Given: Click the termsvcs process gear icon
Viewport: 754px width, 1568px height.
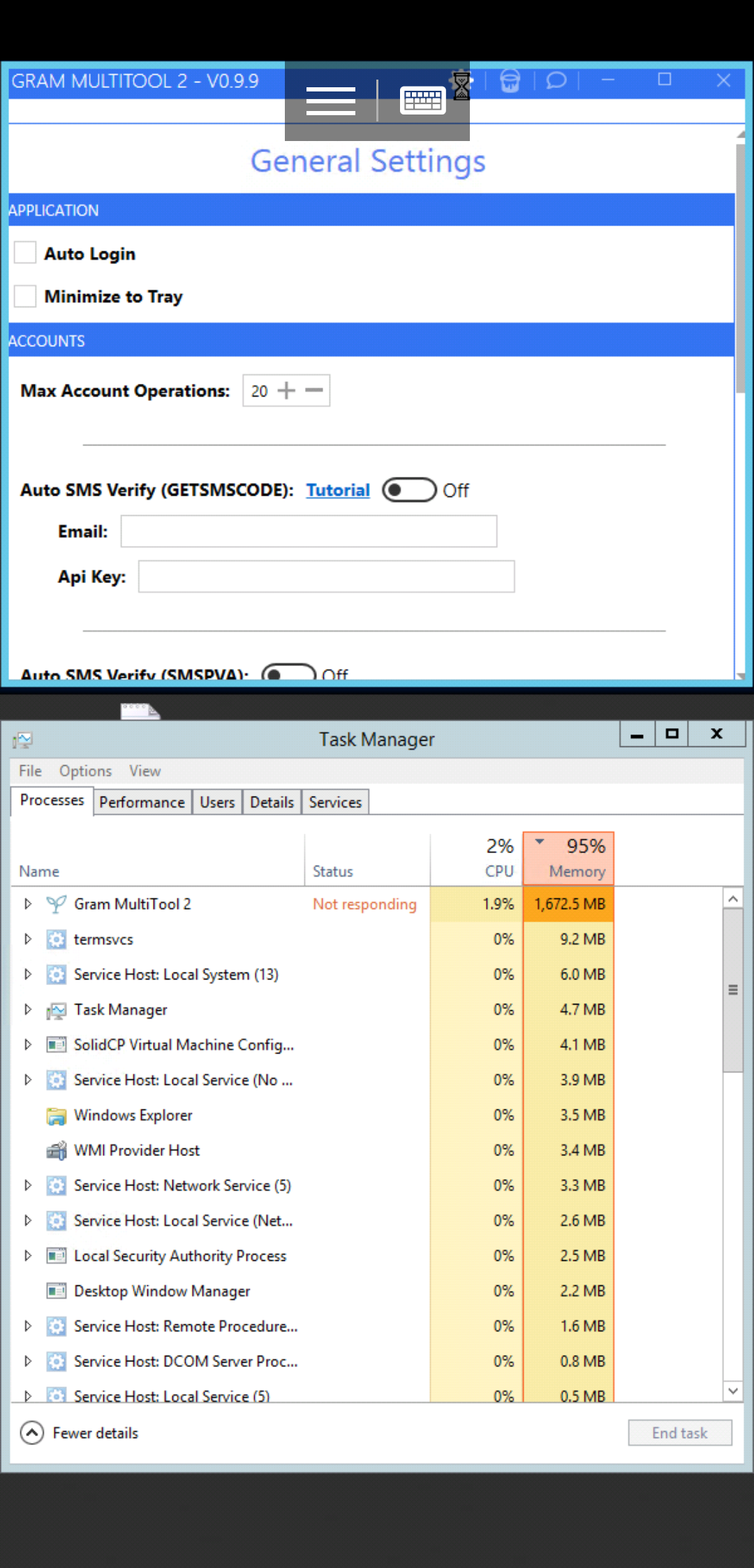Looking at the screenshot, I should pyautogui.click(x=57, y=939).
